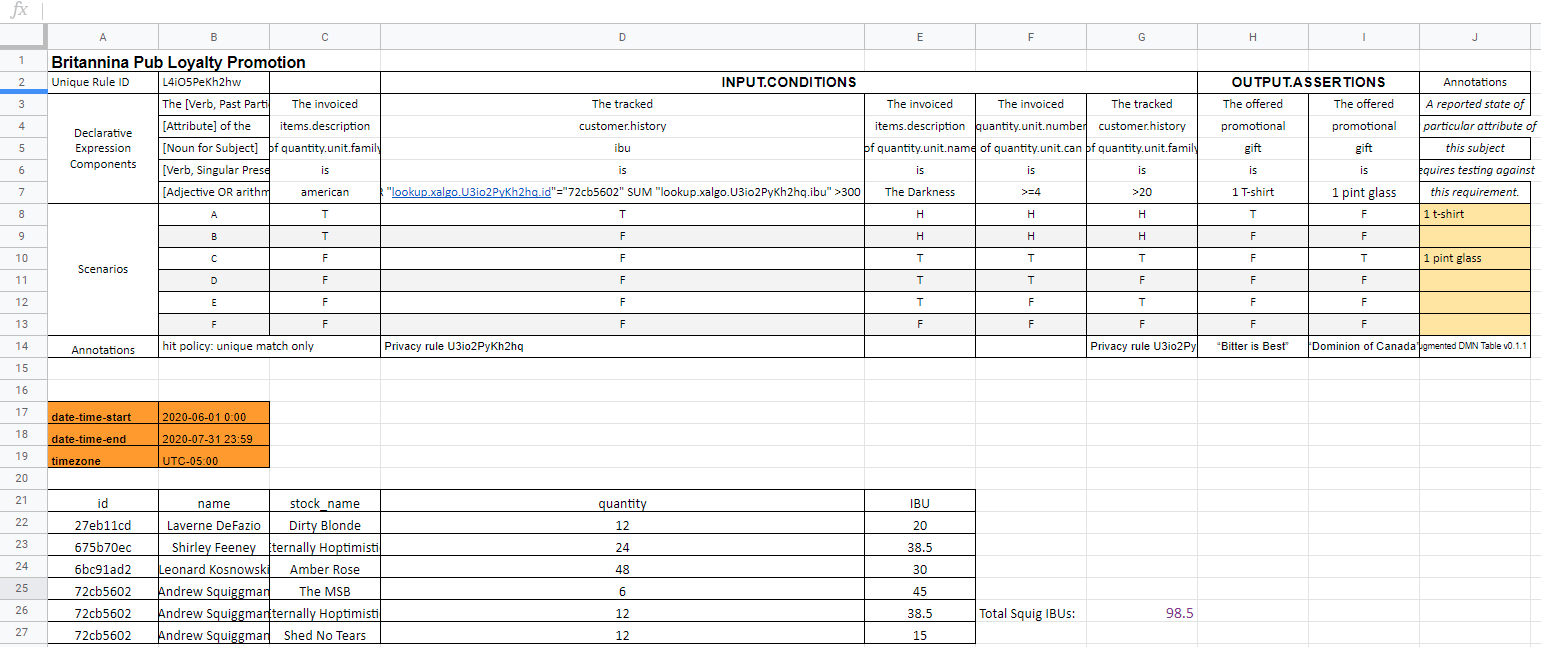Select column A header
Viewport: 1541px width, 647px height.
103,37
